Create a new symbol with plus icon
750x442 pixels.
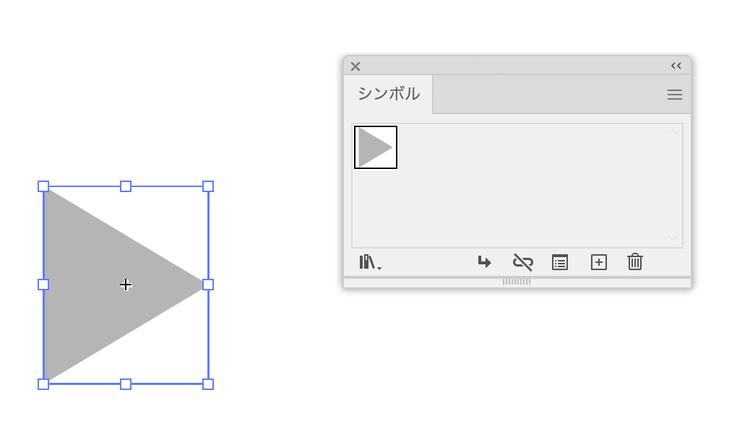tap(598, 262)
